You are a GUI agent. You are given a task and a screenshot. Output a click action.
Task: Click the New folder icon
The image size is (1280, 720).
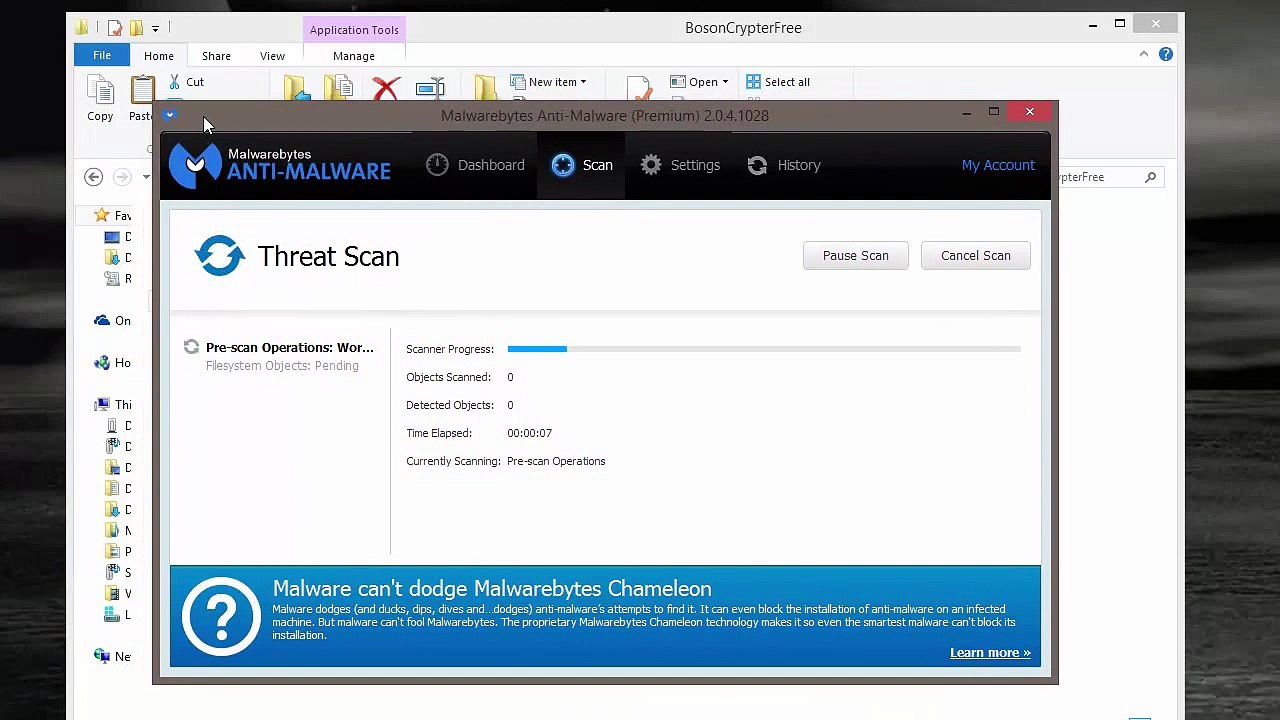[x=486, y=88]
